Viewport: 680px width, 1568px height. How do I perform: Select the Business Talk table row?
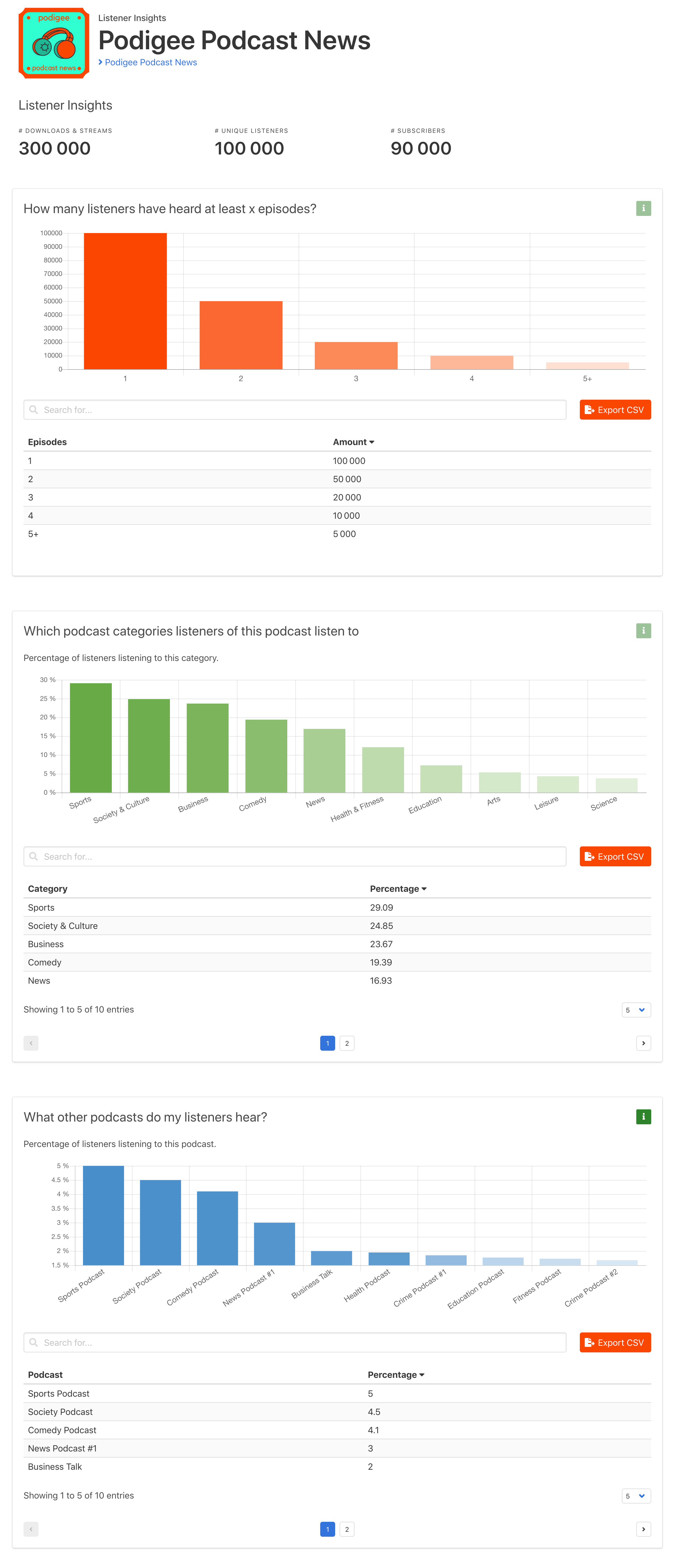pos(337,1466)
